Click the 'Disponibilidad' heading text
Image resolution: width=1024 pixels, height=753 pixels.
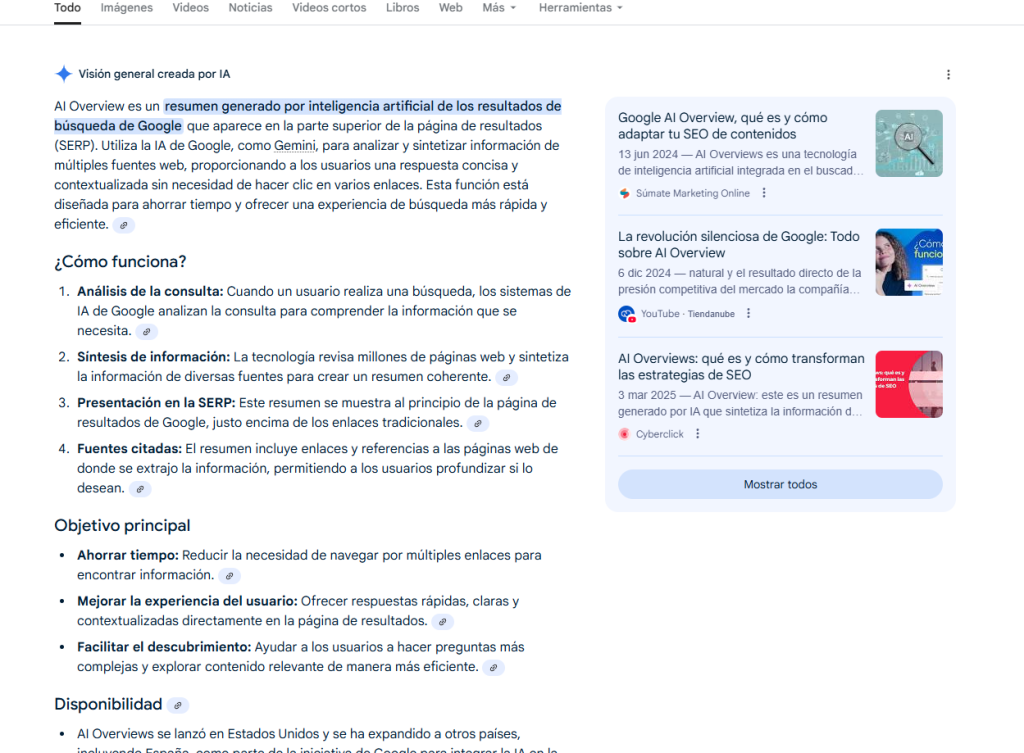pos(108,704)
